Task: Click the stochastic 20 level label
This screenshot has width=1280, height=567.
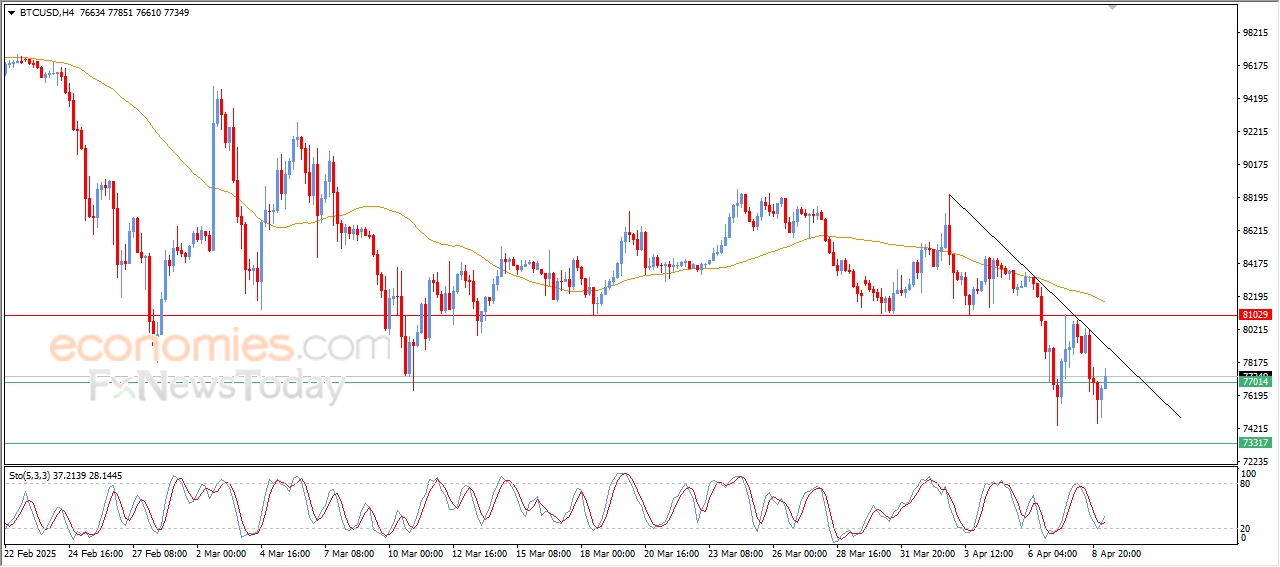Action: click(x=1246, y=528)
